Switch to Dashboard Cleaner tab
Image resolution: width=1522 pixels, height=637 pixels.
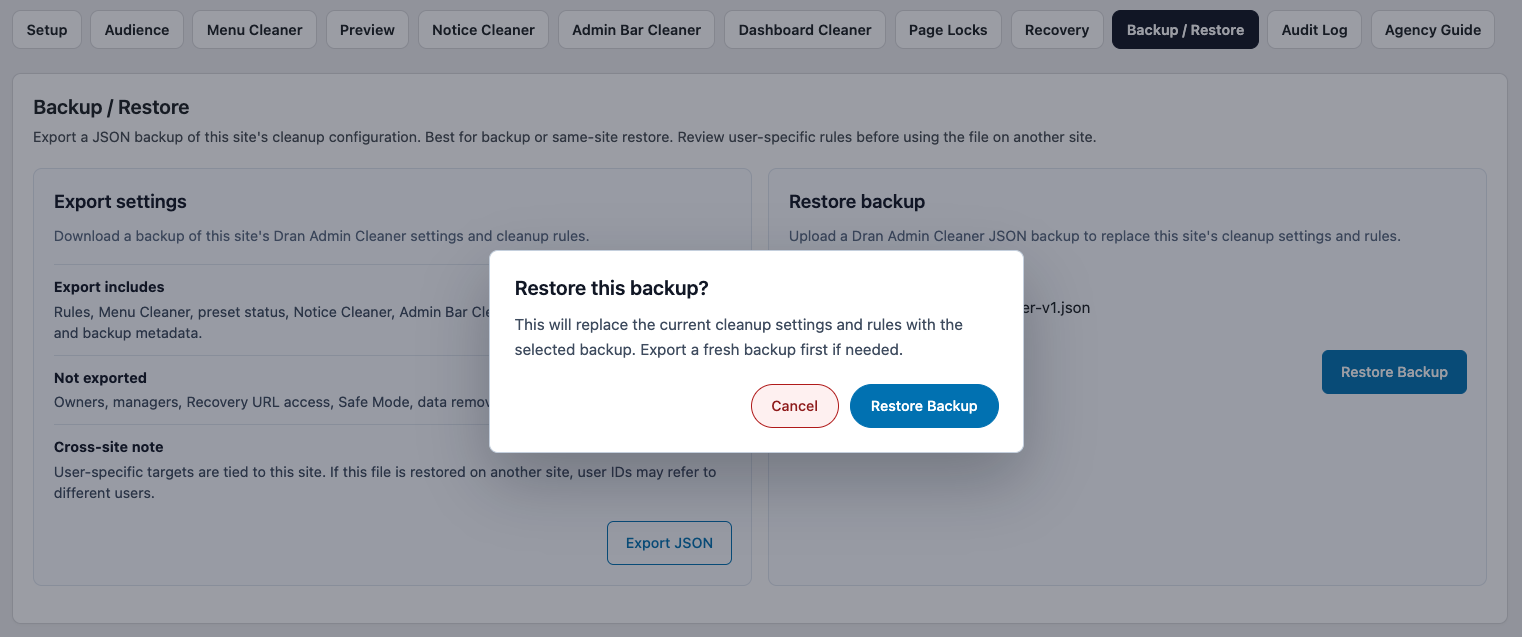coord(805,30)
